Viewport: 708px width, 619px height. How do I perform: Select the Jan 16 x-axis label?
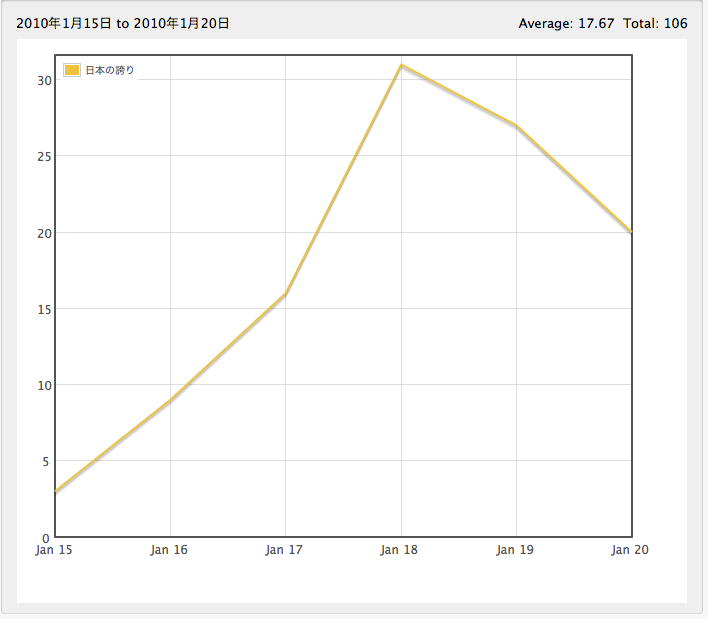169,550
